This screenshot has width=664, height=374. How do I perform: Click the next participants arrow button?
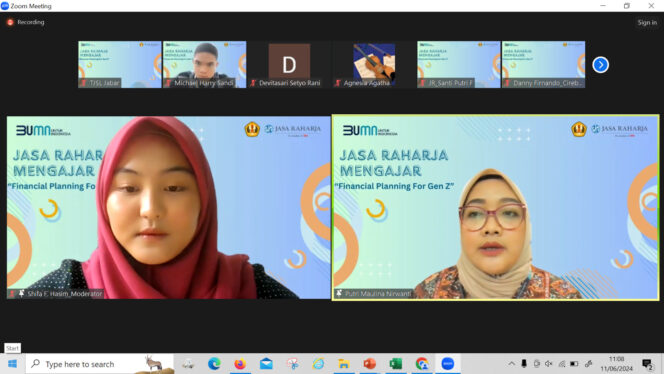600,65
